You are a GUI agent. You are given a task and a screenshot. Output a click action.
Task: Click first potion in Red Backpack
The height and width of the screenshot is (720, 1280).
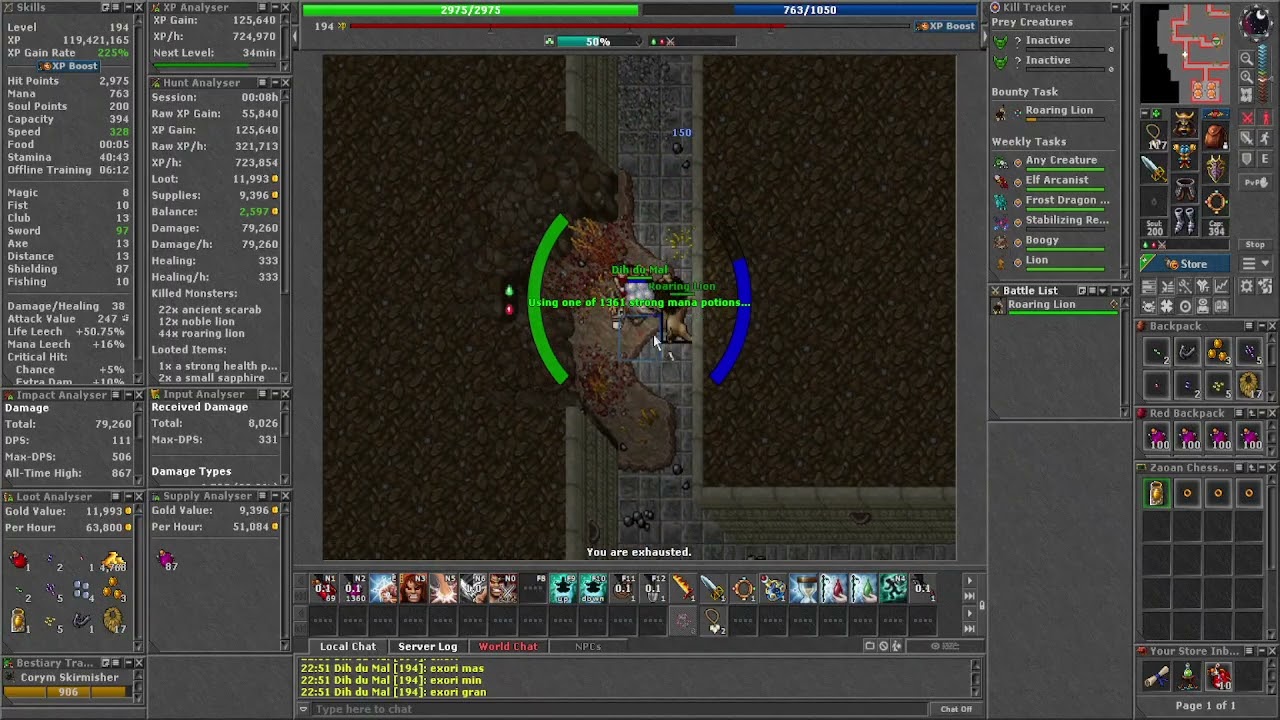click(1157, 435)
